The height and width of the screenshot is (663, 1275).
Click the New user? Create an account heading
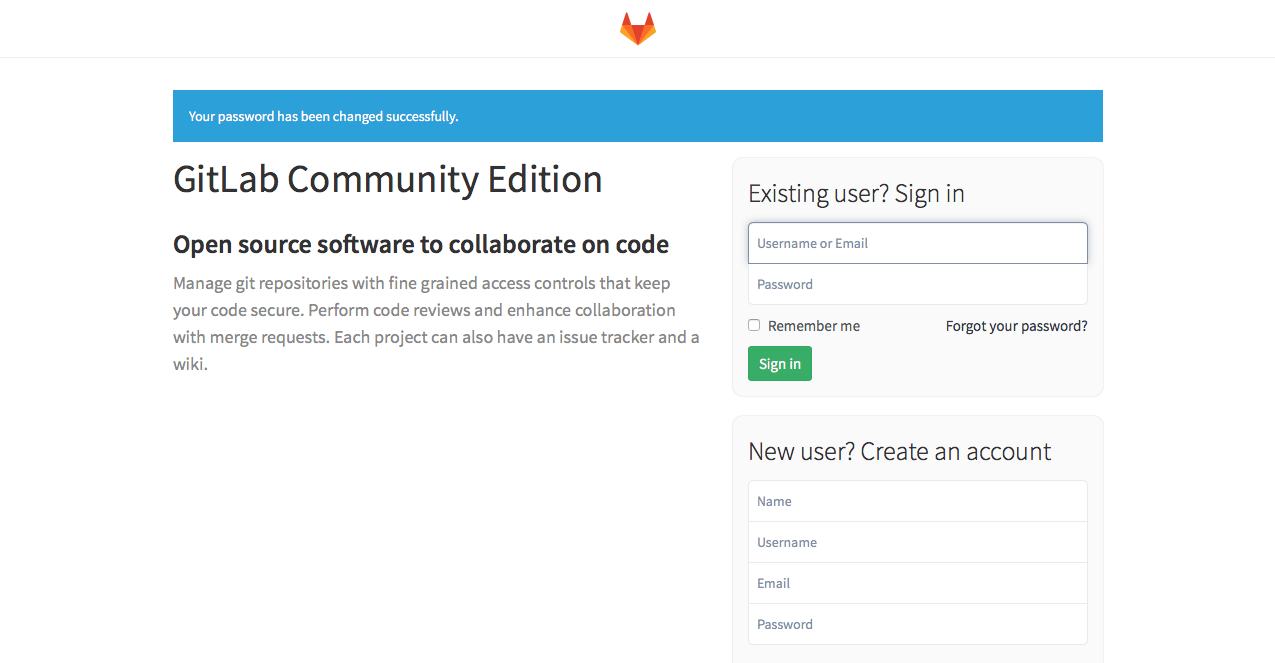coord(899,451)
